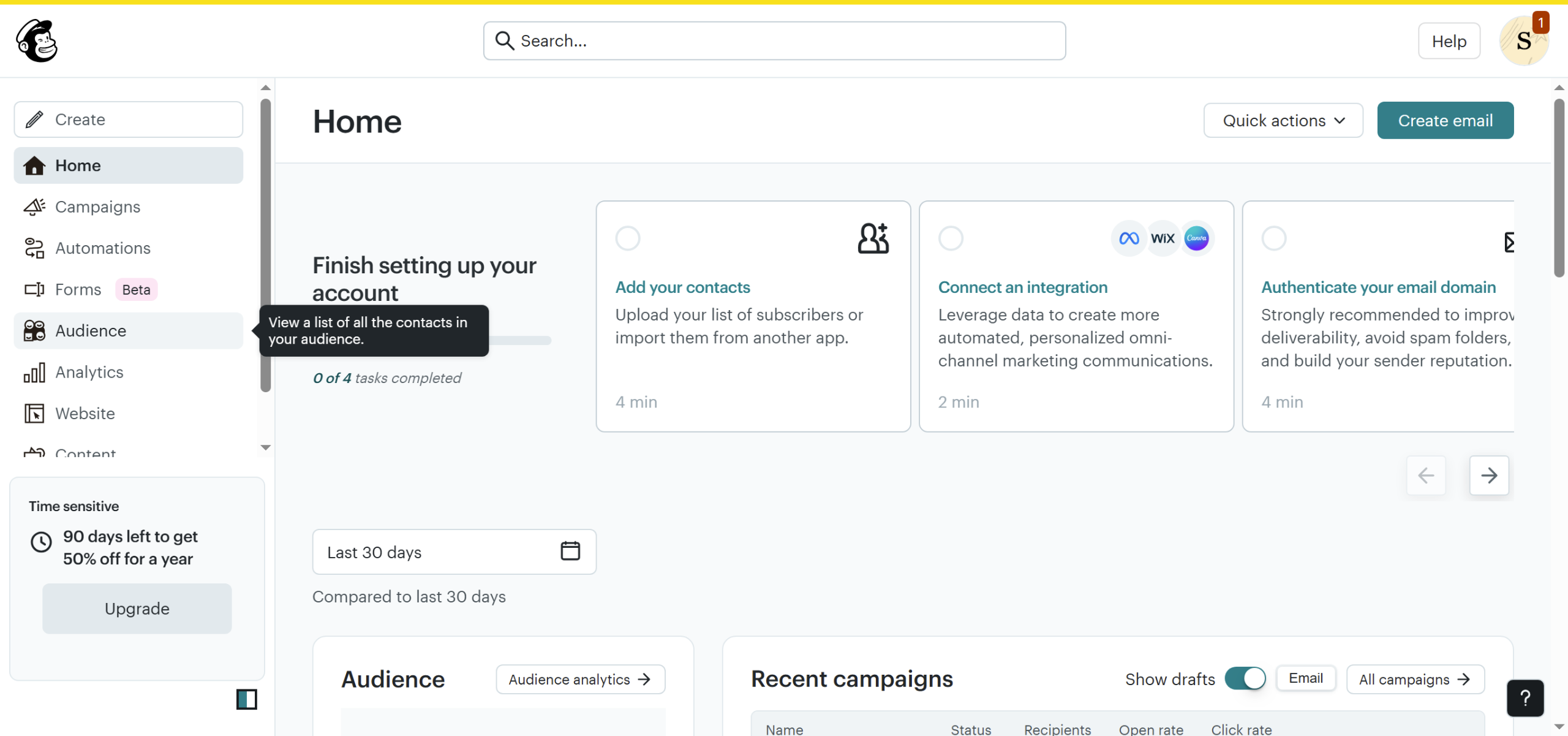
Task: Go to Analytics in the sidebar
Action: tap(89, 372)
